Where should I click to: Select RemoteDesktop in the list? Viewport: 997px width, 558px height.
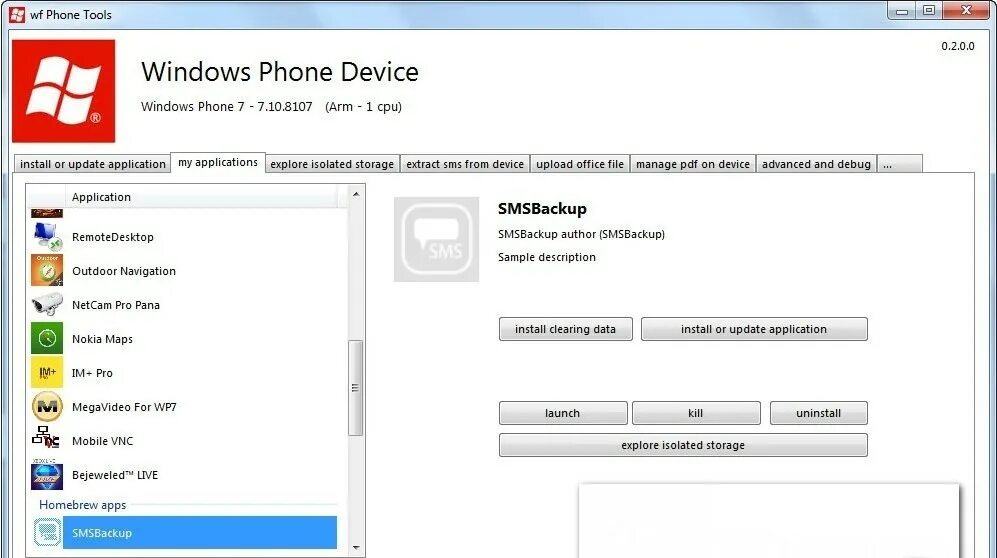[x=113, y=237]
